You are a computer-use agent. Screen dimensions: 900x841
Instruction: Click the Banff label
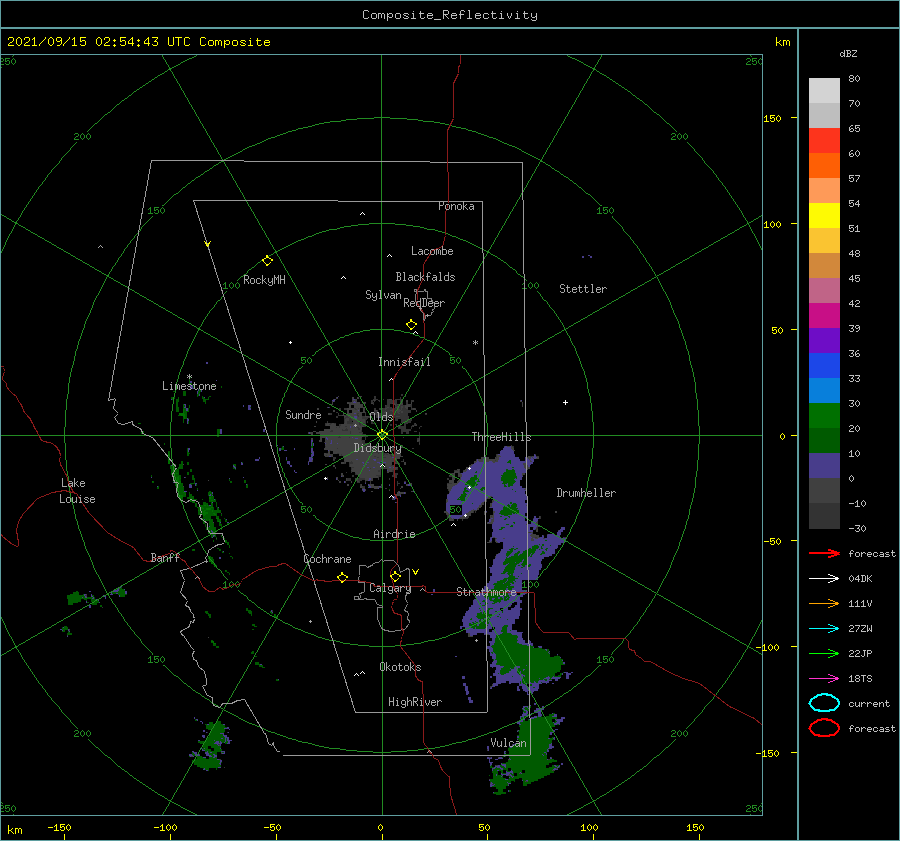[x=165, y=557]
